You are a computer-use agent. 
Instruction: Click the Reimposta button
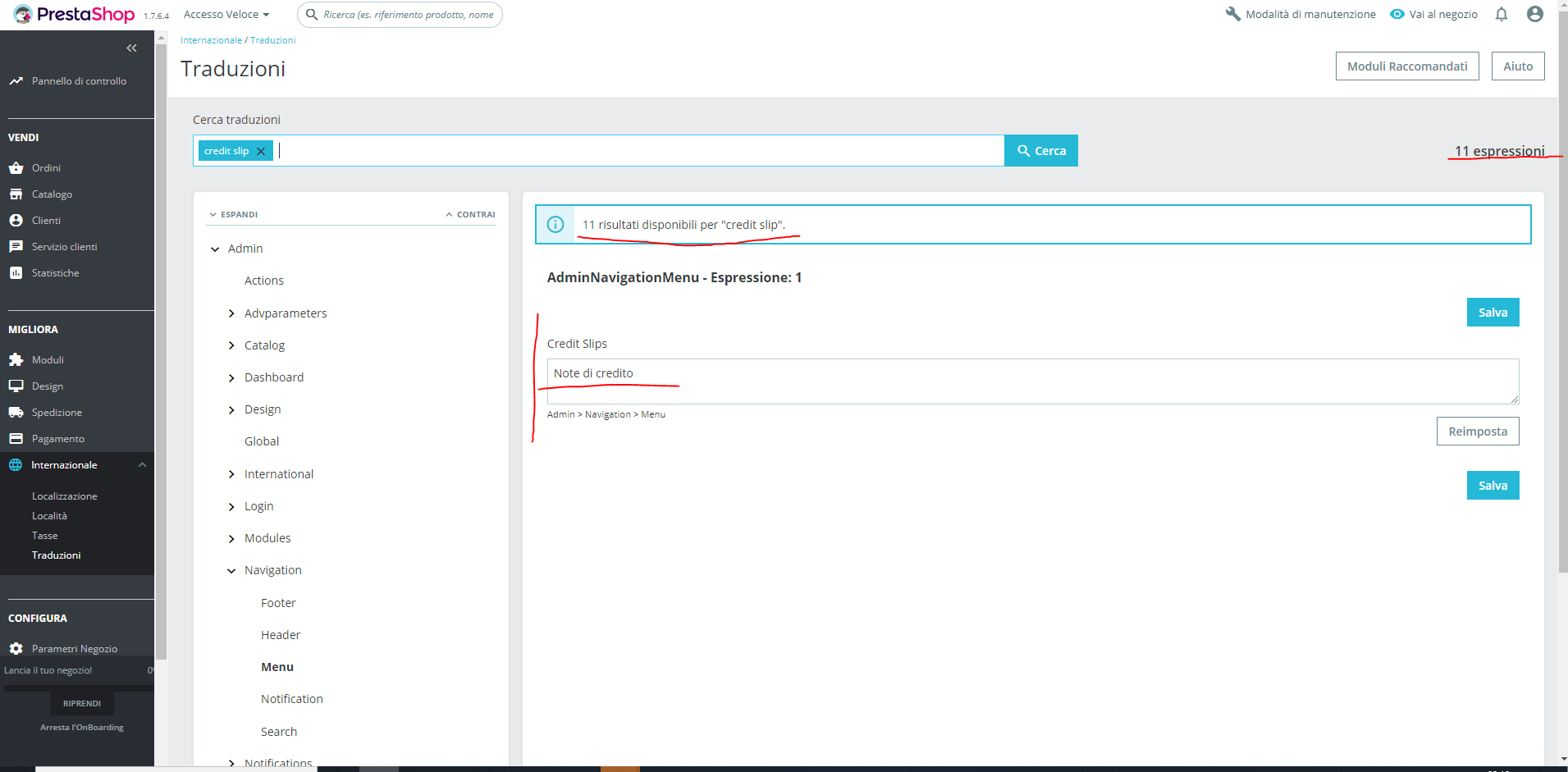tap(1478, 432)
